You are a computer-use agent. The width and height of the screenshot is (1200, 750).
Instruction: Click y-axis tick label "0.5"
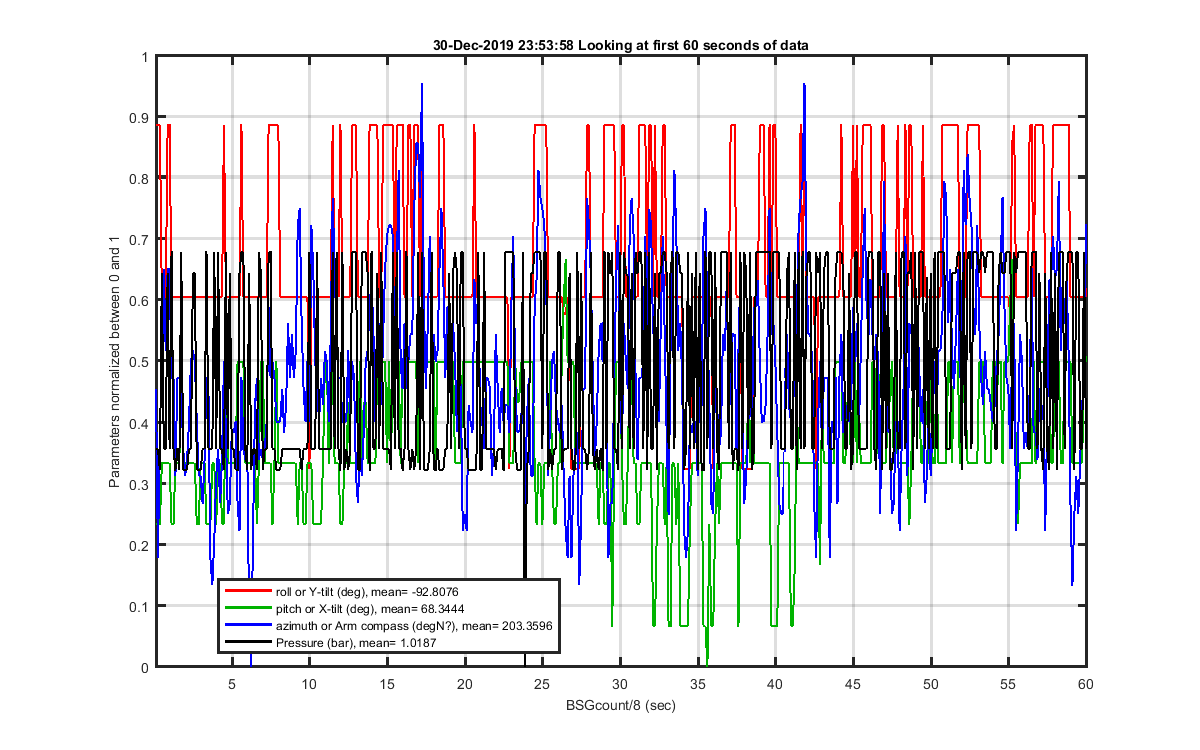click(138, 362)
